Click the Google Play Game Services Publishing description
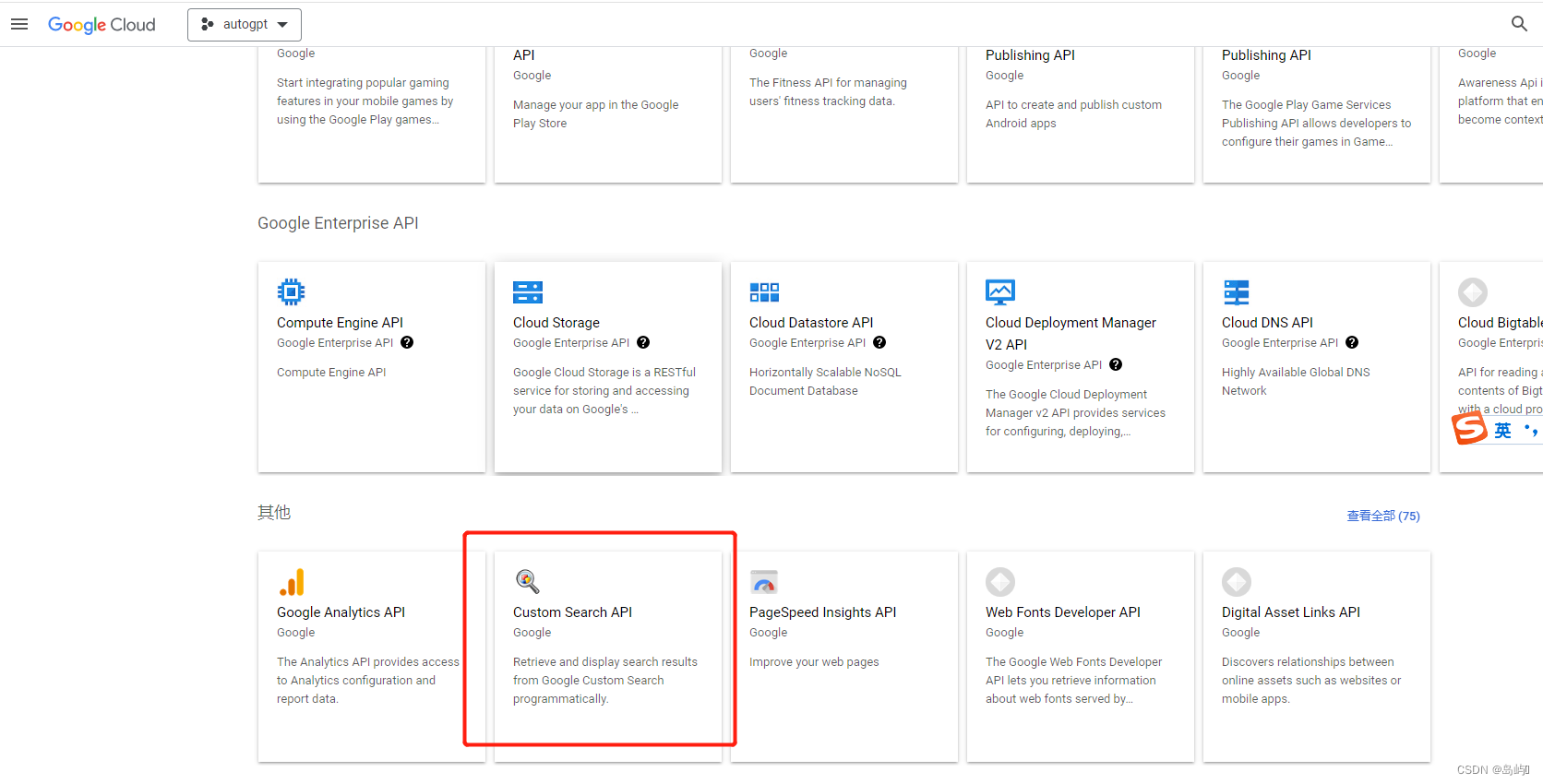This screenshot has height=784, width=1543. pyautogui.click(x=1316, y=124)
